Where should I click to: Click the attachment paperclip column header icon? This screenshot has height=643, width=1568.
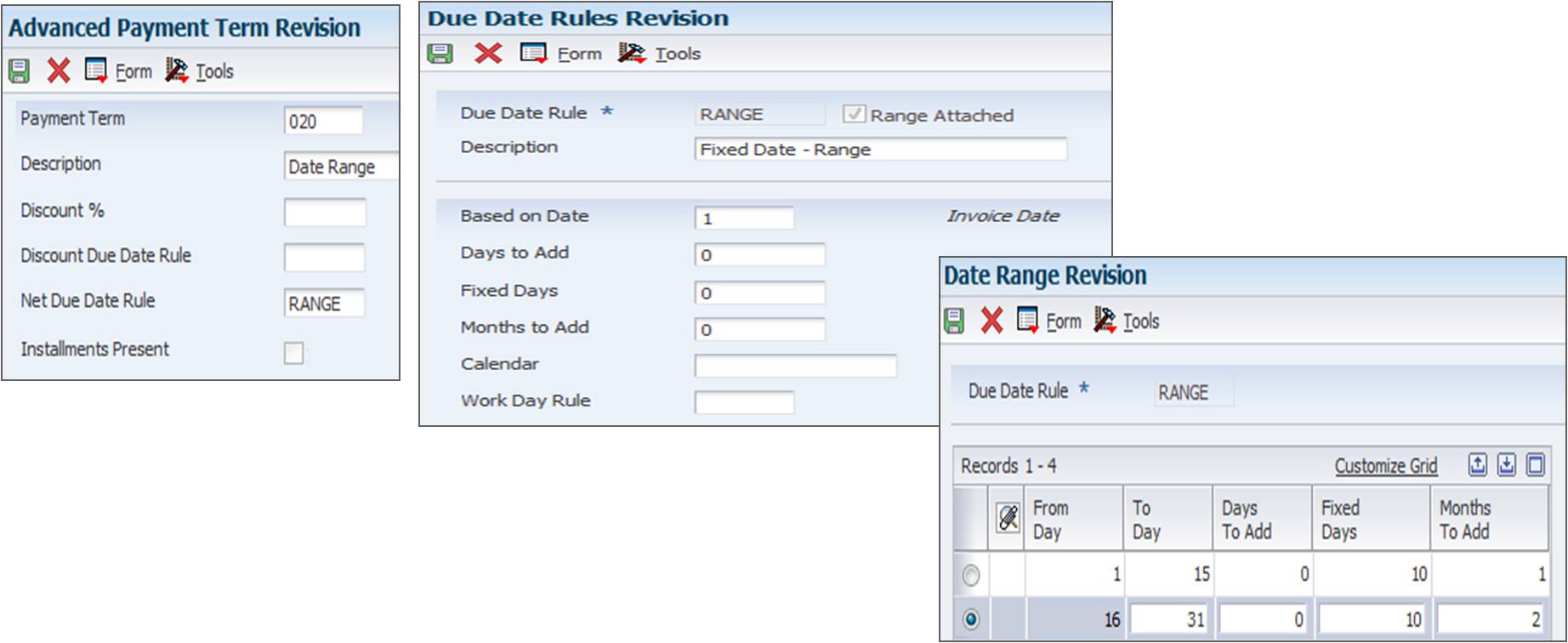[x=1008, y=517]
